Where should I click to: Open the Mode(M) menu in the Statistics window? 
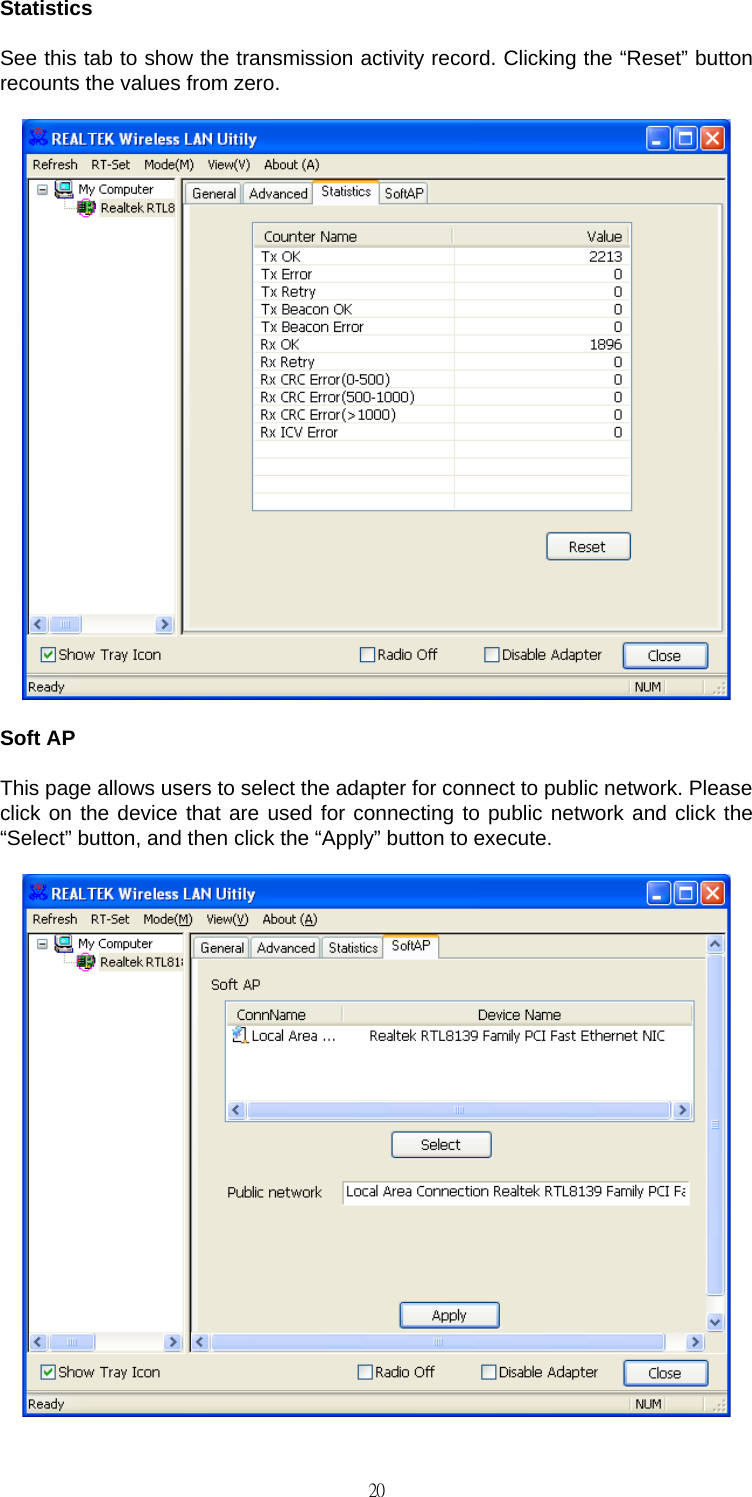[x=169, y=165]
